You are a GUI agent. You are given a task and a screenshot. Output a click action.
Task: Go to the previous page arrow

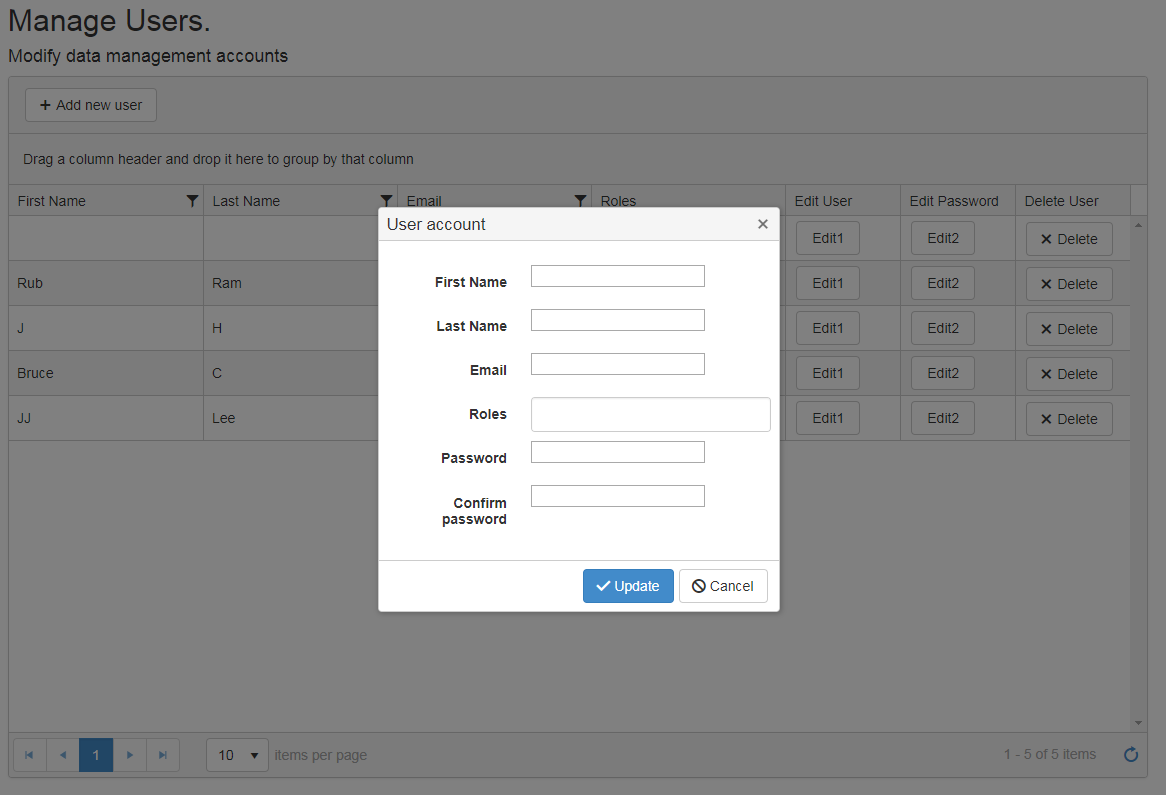coord(62,755)
